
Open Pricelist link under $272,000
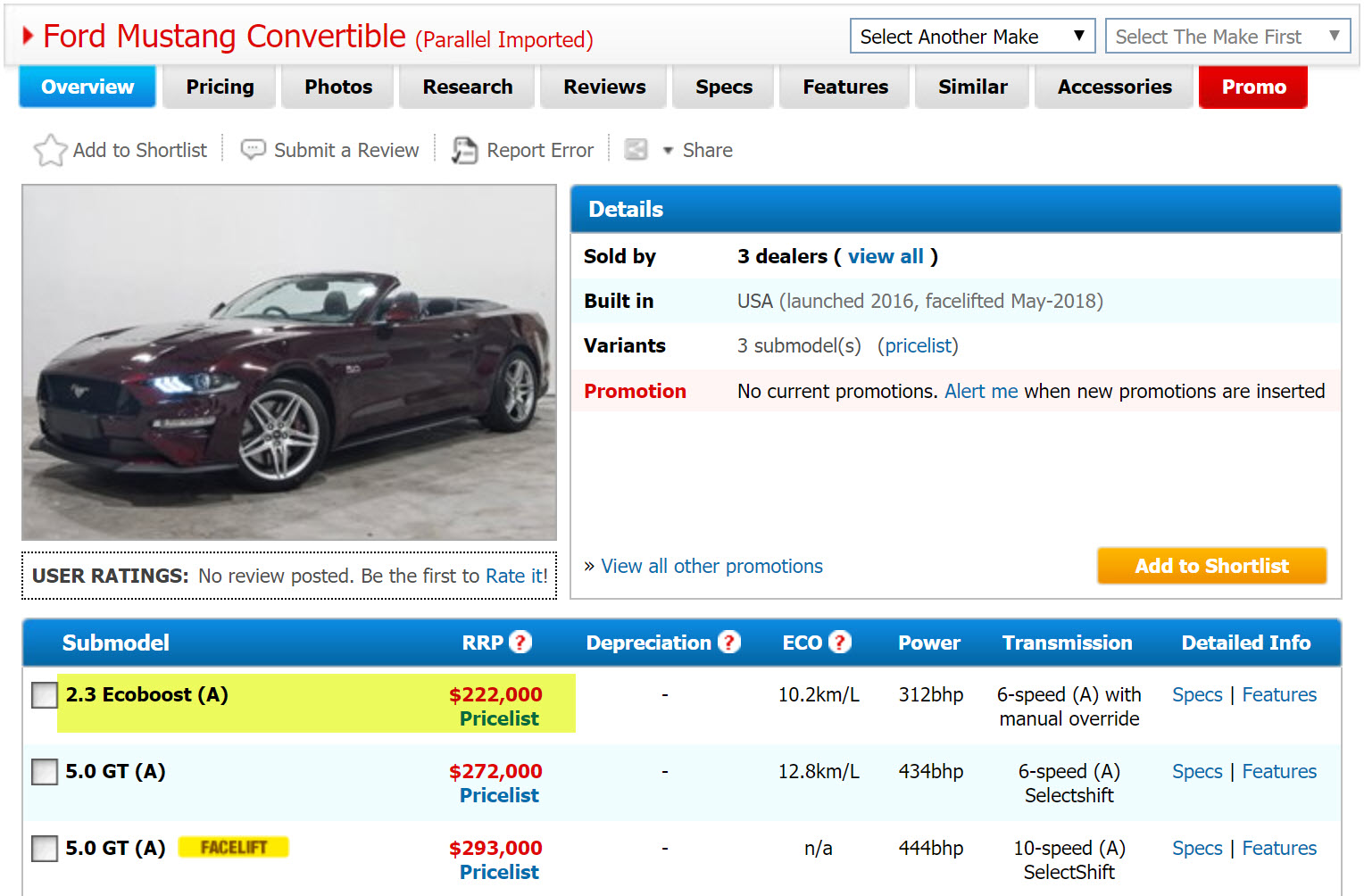[499, 795]
